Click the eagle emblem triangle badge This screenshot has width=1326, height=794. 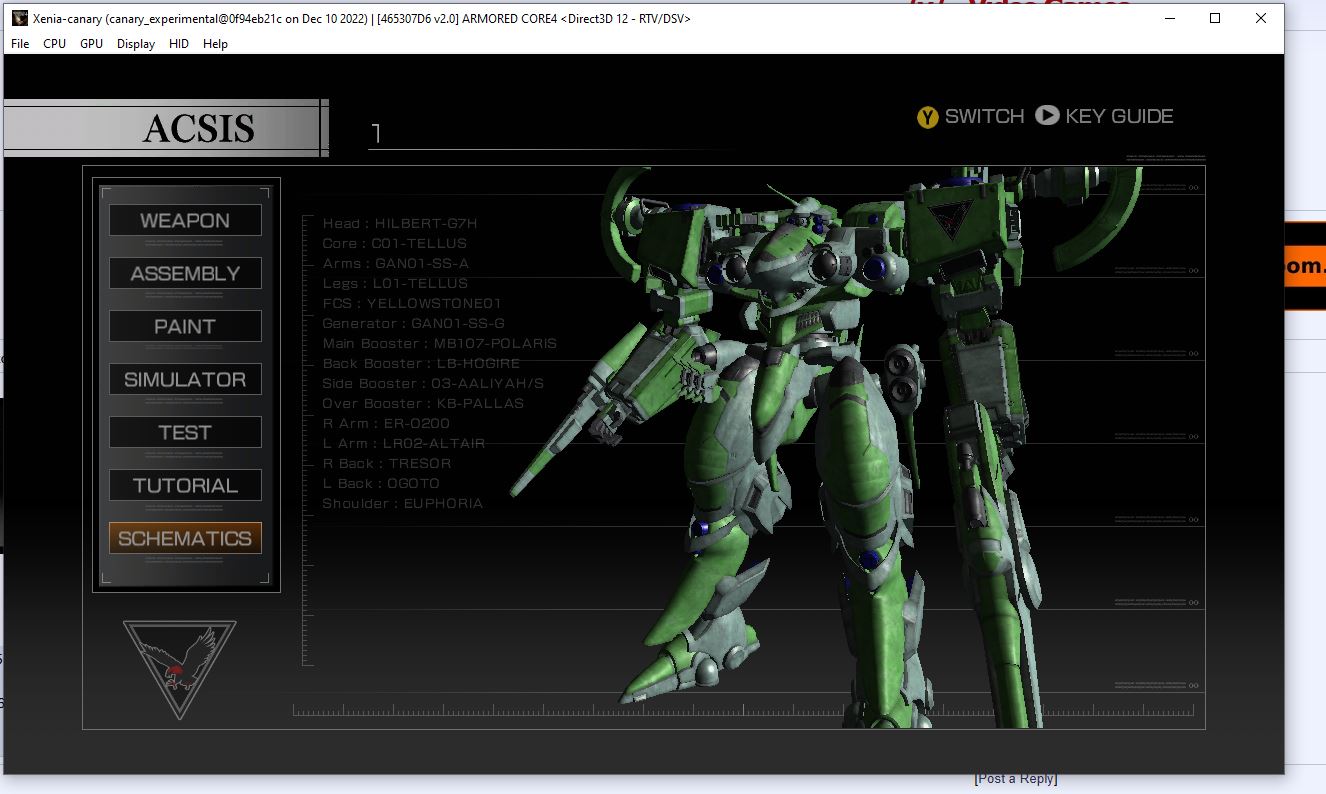(x=180, y=669)
